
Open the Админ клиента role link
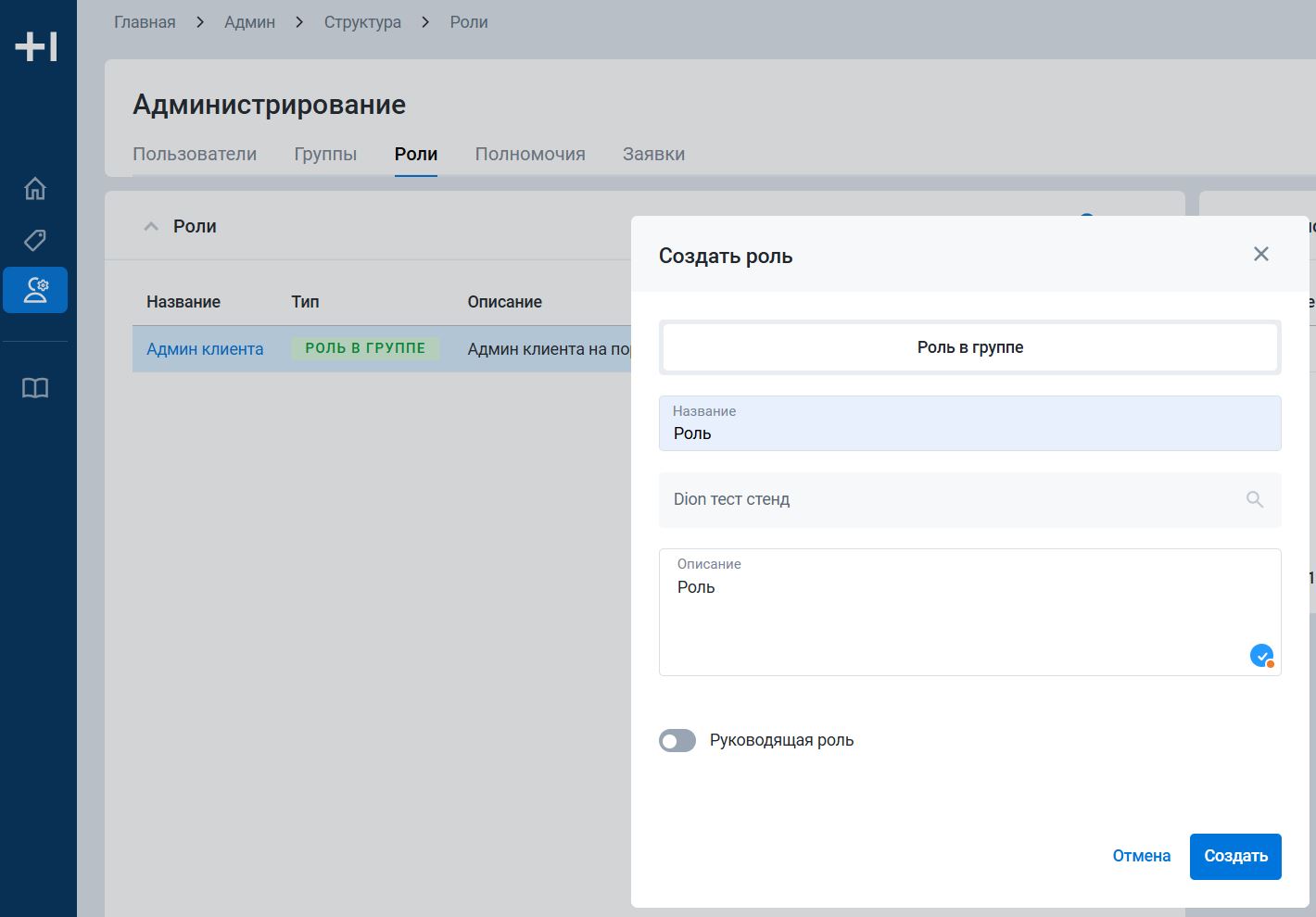pos(205,349)
